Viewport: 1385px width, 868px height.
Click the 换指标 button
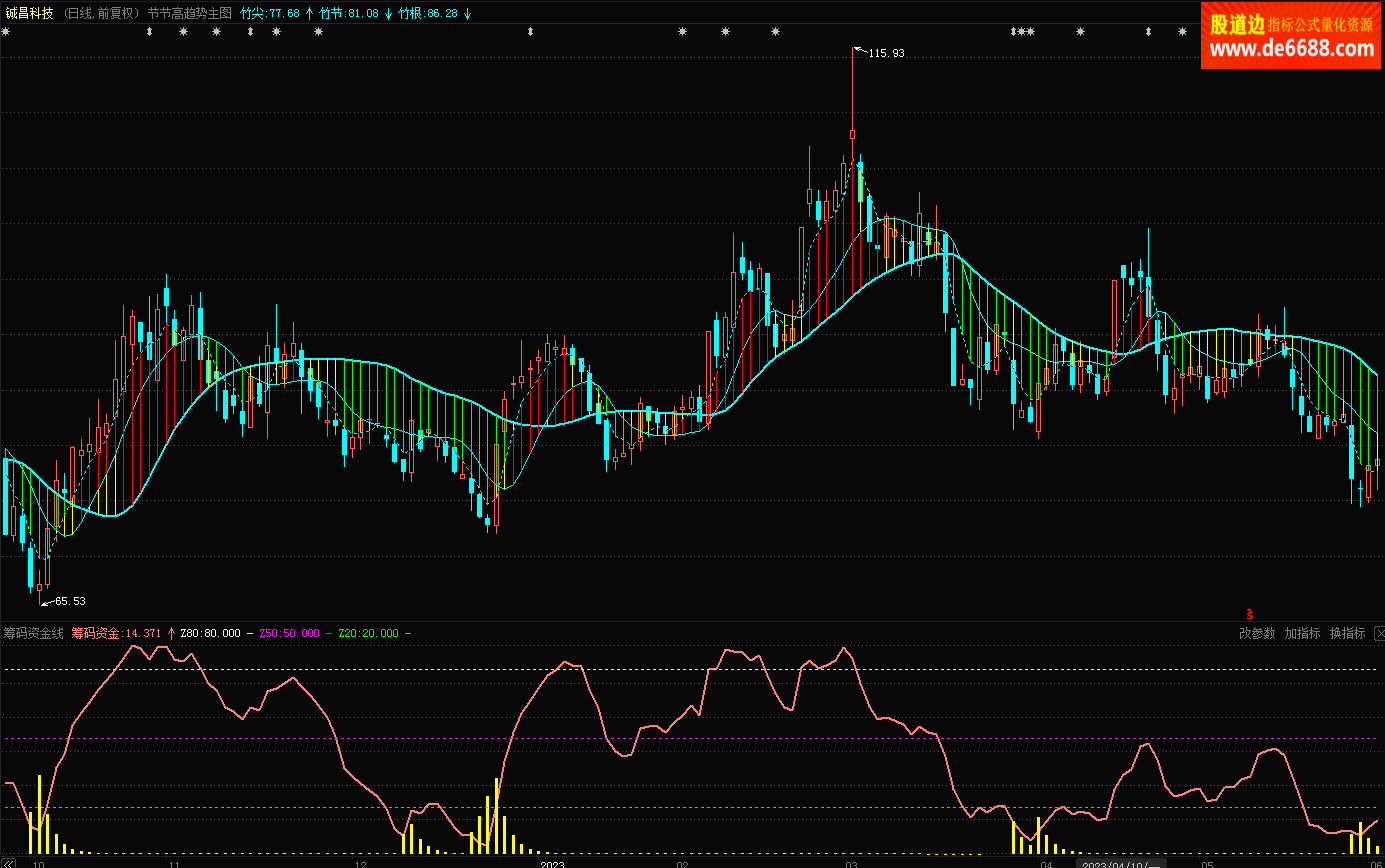(x=1347, y=633)
